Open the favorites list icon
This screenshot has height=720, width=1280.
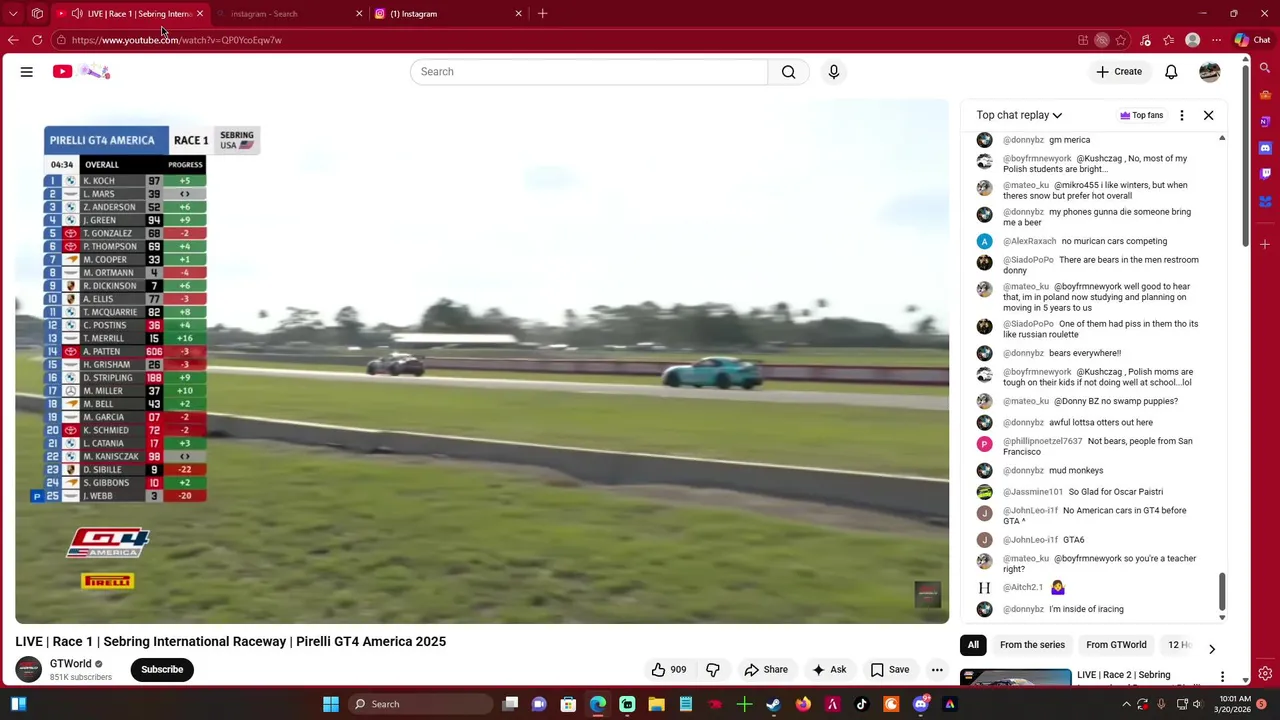1168,40
